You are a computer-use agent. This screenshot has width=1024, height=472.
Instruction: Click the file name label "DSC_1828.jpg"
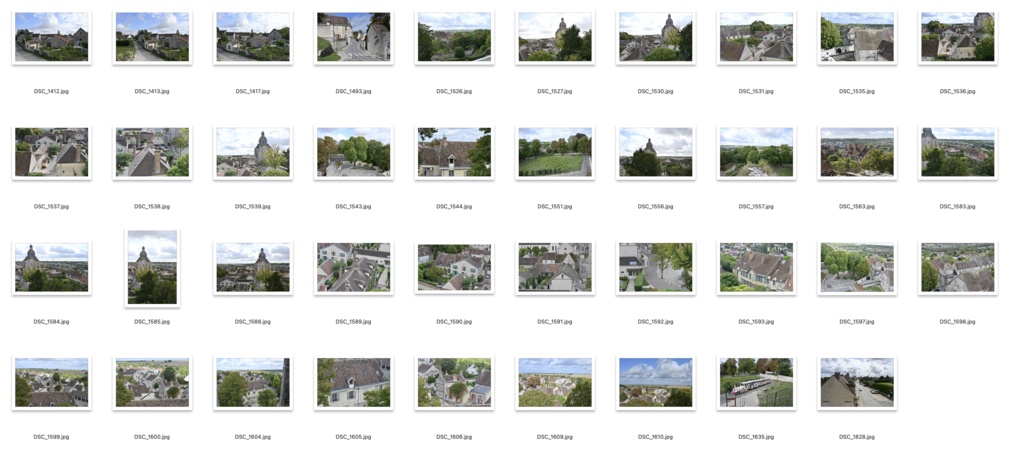[x=857, y=437]
